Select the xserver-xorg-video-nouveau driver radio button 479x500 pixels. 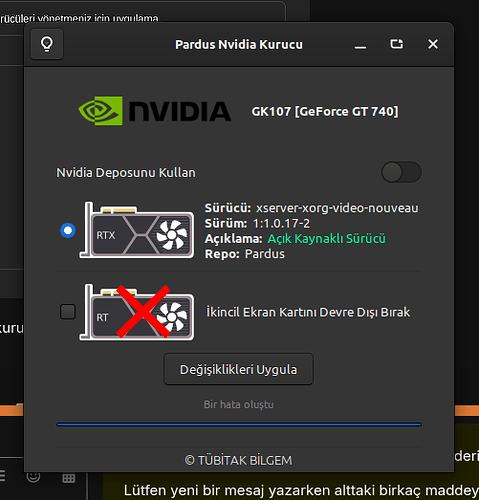(68, 230)
